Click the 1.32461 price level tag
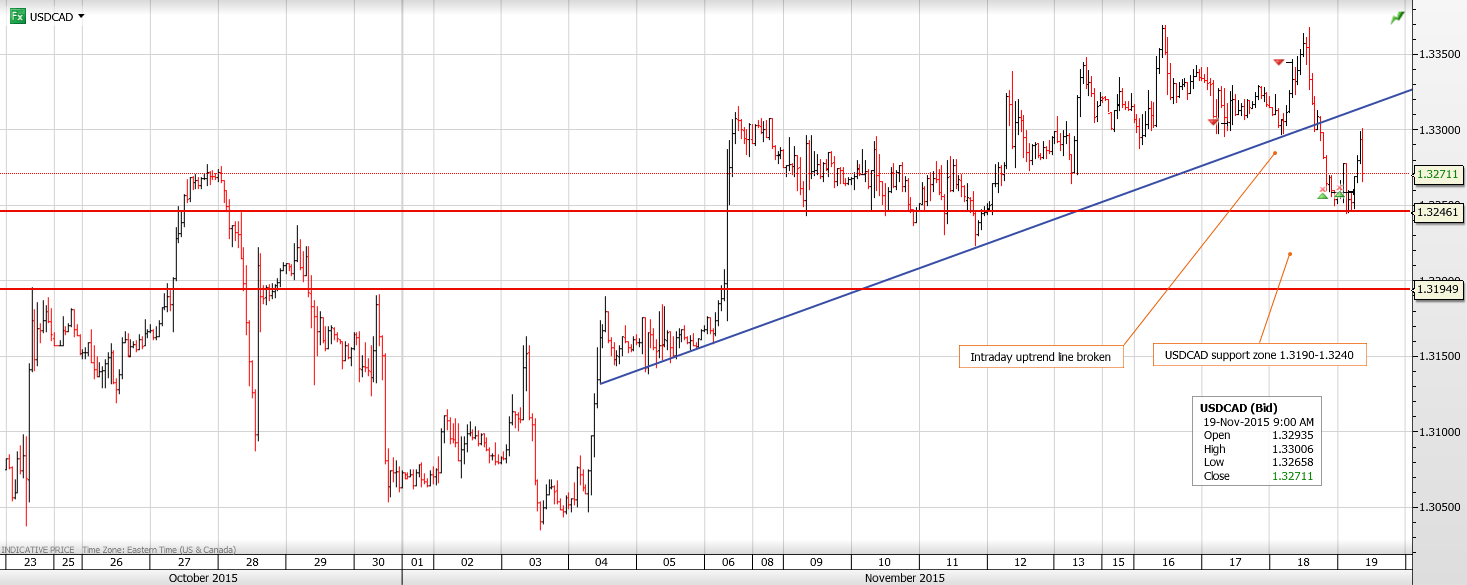This screenshot has width=1467, height=585. (x=1437, y=211)
